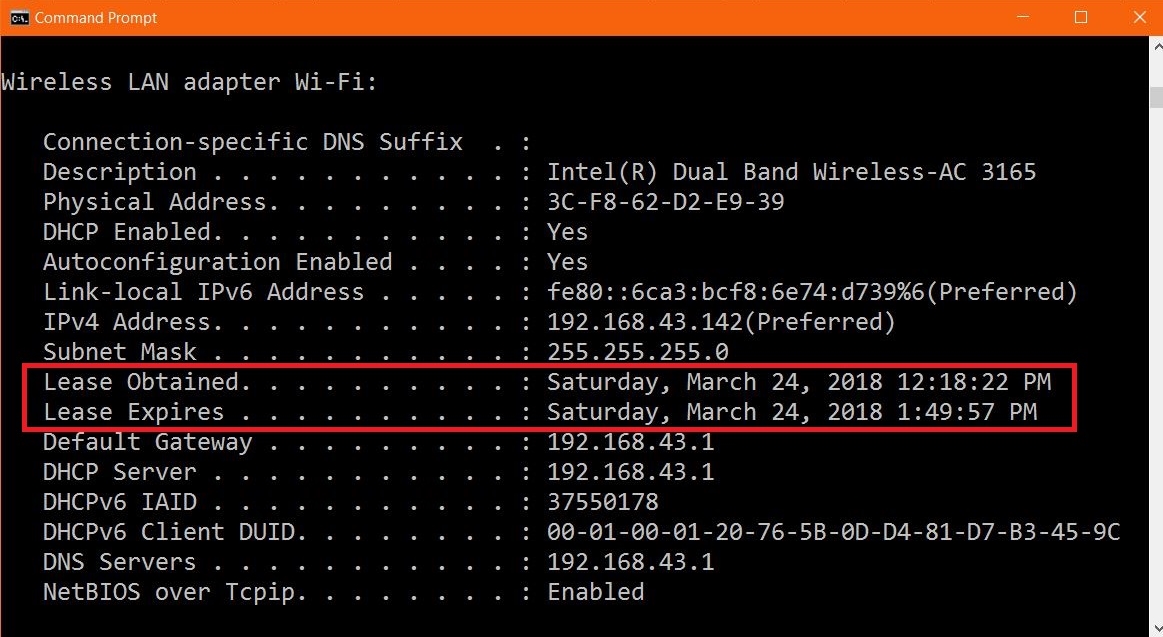Click the DHCPv6 IAID value 37550178
This screenshot has width=1163, height=637.
click(x=603, y=502)
